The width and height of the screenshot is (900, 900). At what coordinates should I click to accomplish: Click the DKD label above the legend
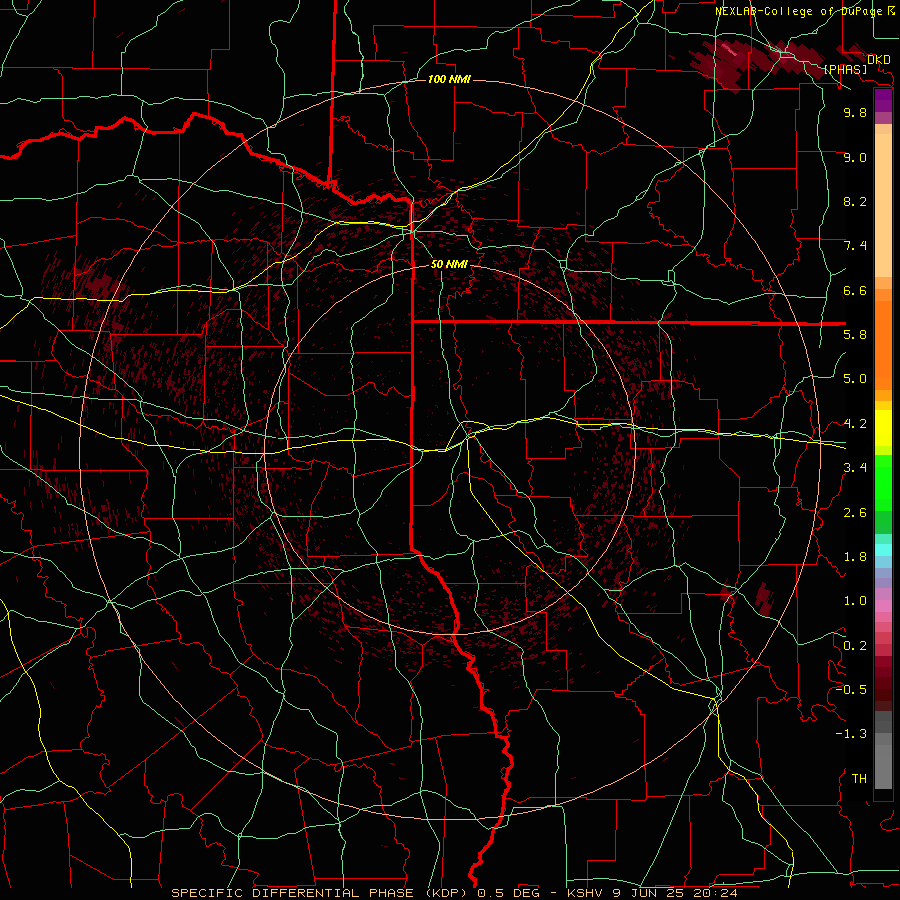(878, 60)
